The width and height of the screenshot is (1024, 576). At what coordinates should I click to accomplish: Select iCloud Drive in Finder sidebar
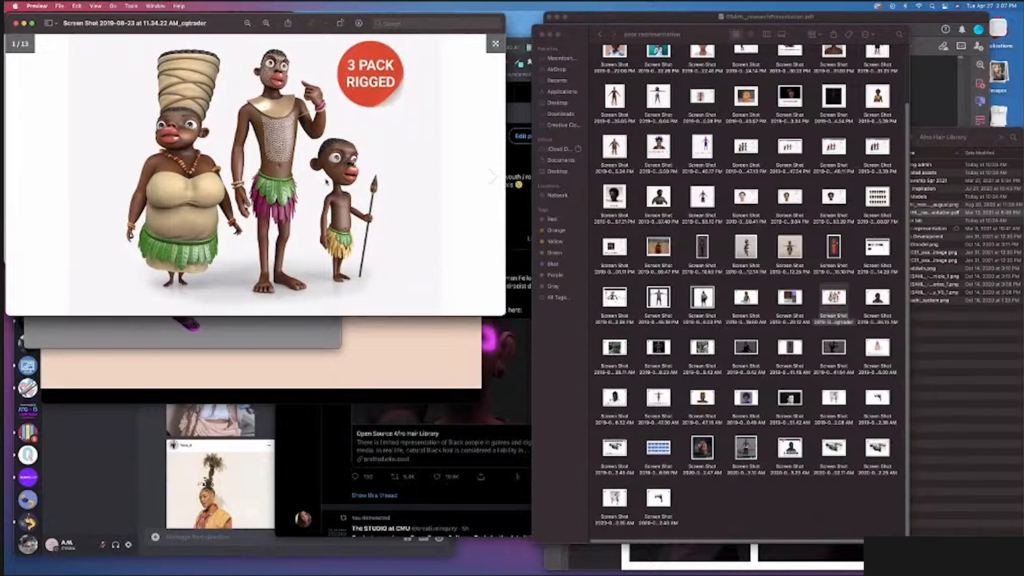pos(560,149)
